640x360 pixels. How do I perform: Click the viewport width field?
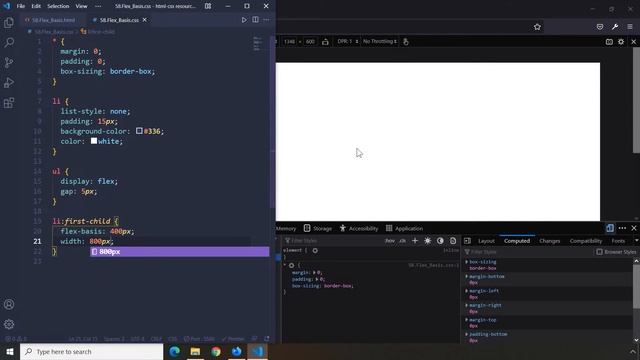point(289,42)
